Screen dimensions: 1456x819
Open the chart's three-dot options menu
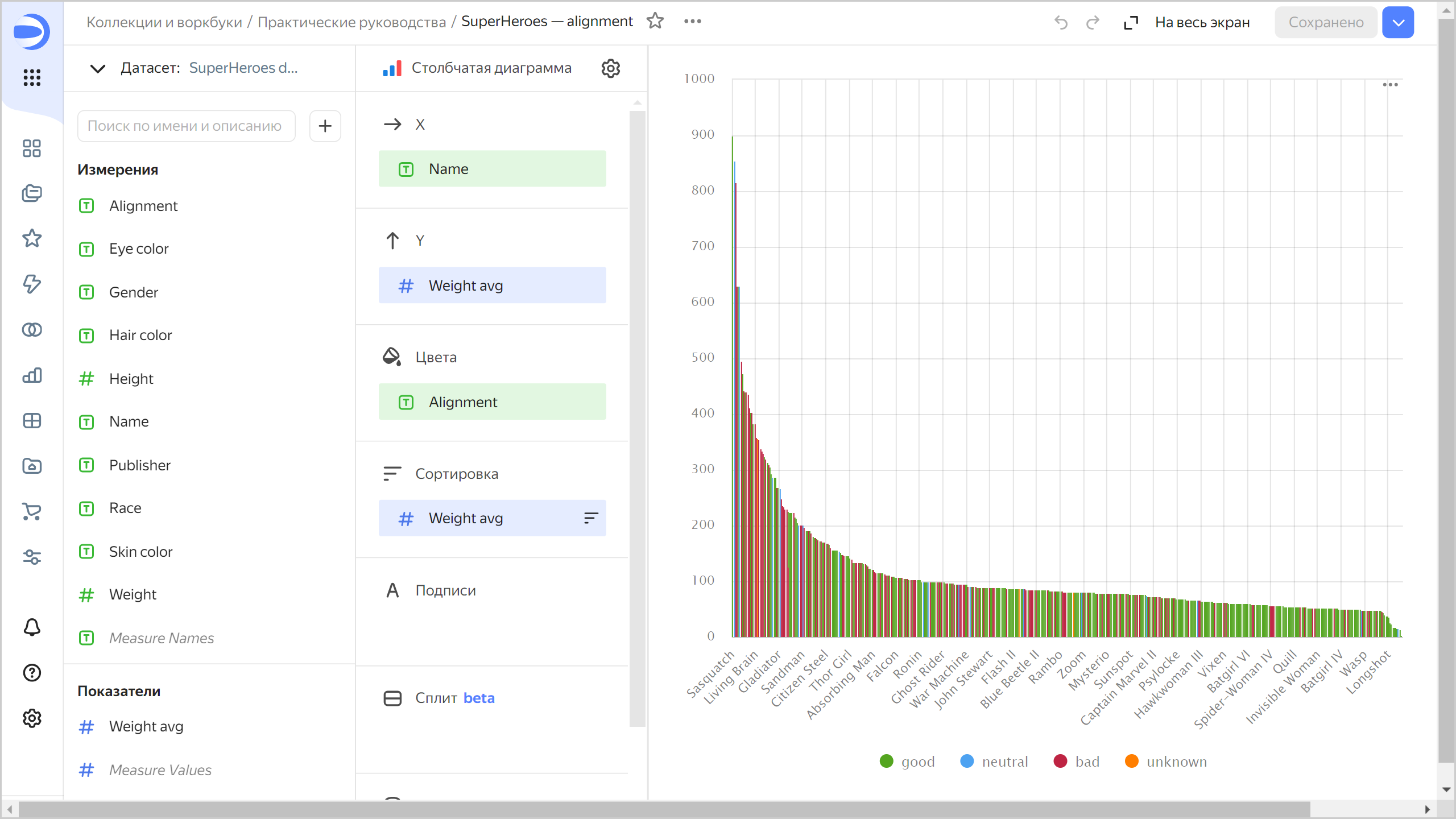[x=1391, y=85]
